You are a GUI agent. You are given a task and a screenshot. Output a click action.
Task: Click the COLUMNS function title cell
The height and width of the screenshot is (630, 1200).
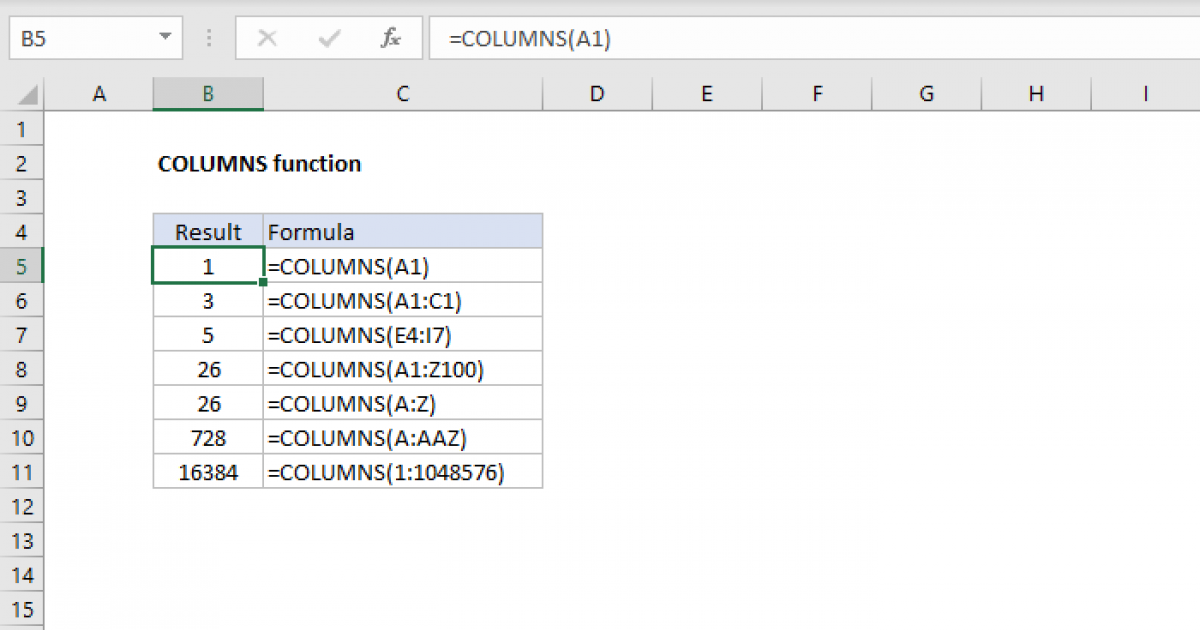click(260, 164)
